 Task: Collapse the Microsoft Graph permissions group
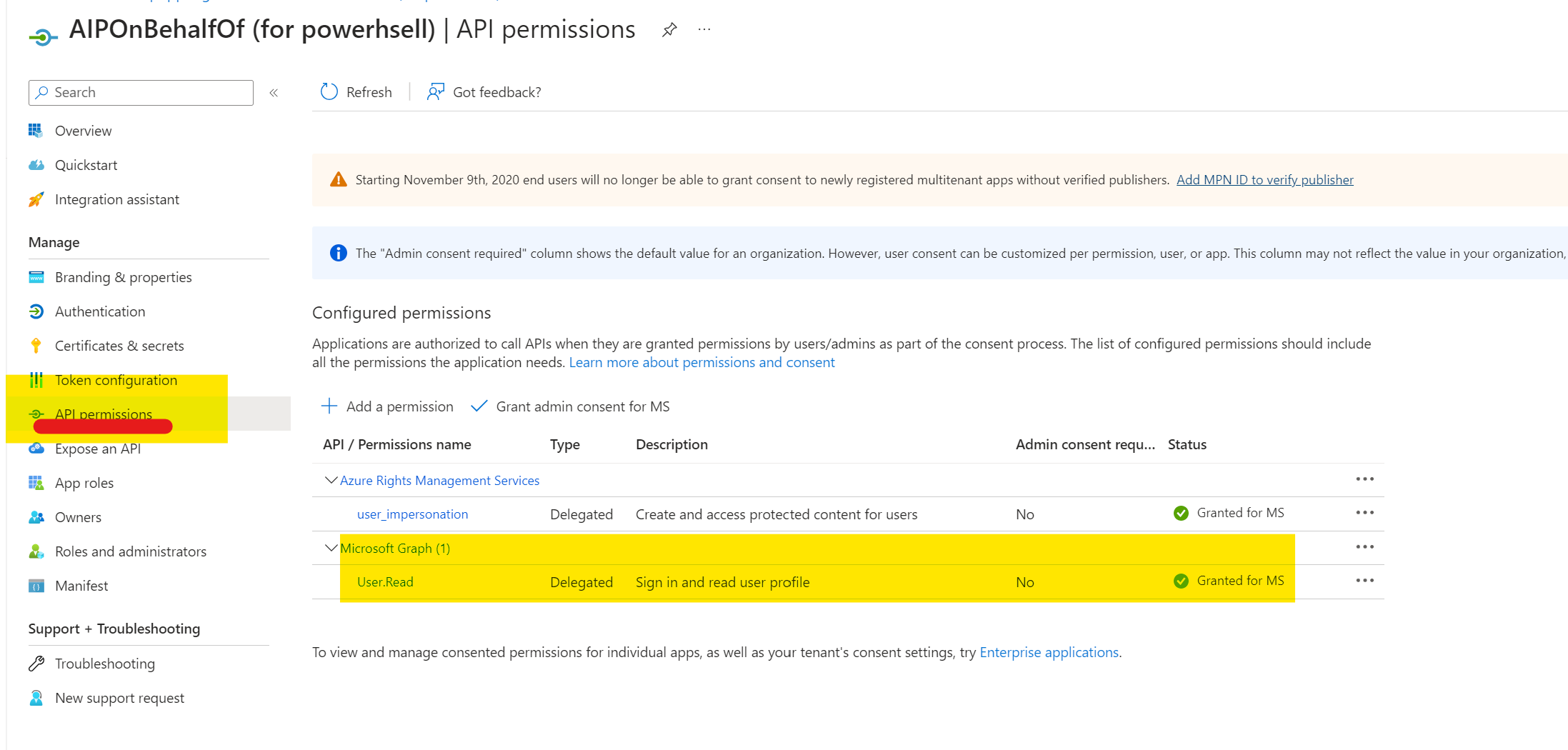[330, 547]
